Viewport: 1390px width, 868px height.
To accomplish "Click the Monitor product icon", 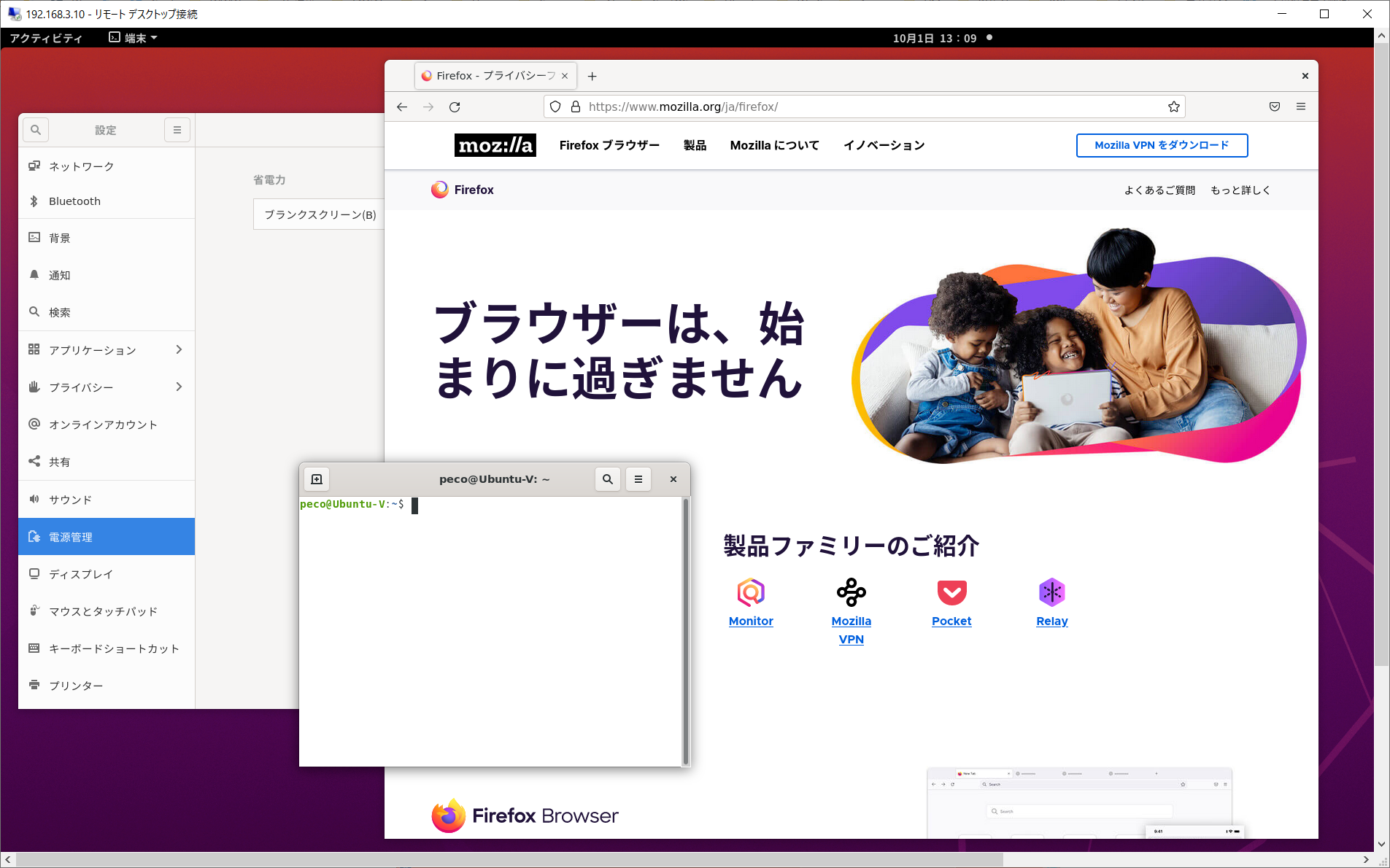I will click(x=751, y=592).
